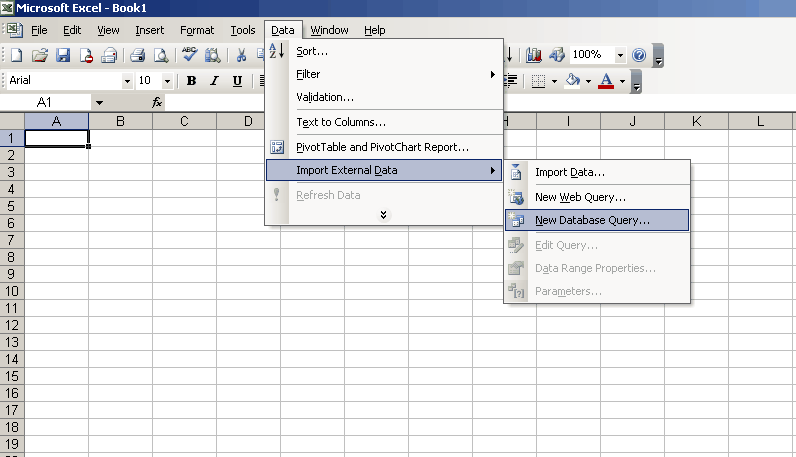
Task: Launch the Chart Wizard icon
Action: tap(534, 55)
